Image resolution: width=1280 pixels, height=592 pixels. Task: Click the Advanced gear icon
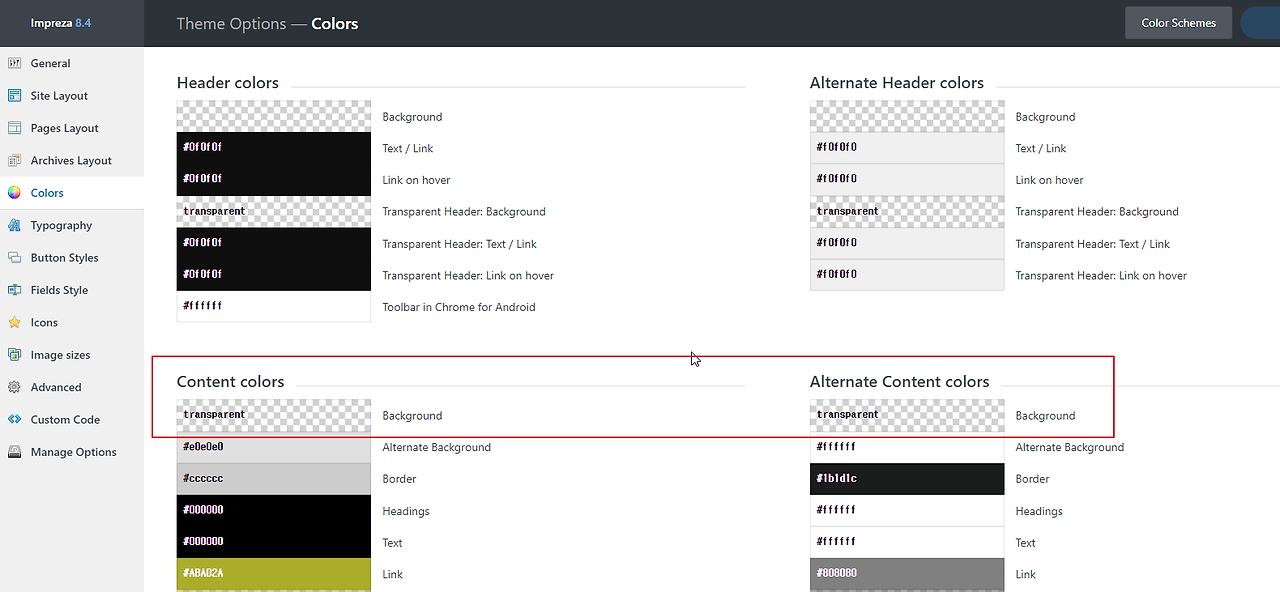tap(14, 387)
